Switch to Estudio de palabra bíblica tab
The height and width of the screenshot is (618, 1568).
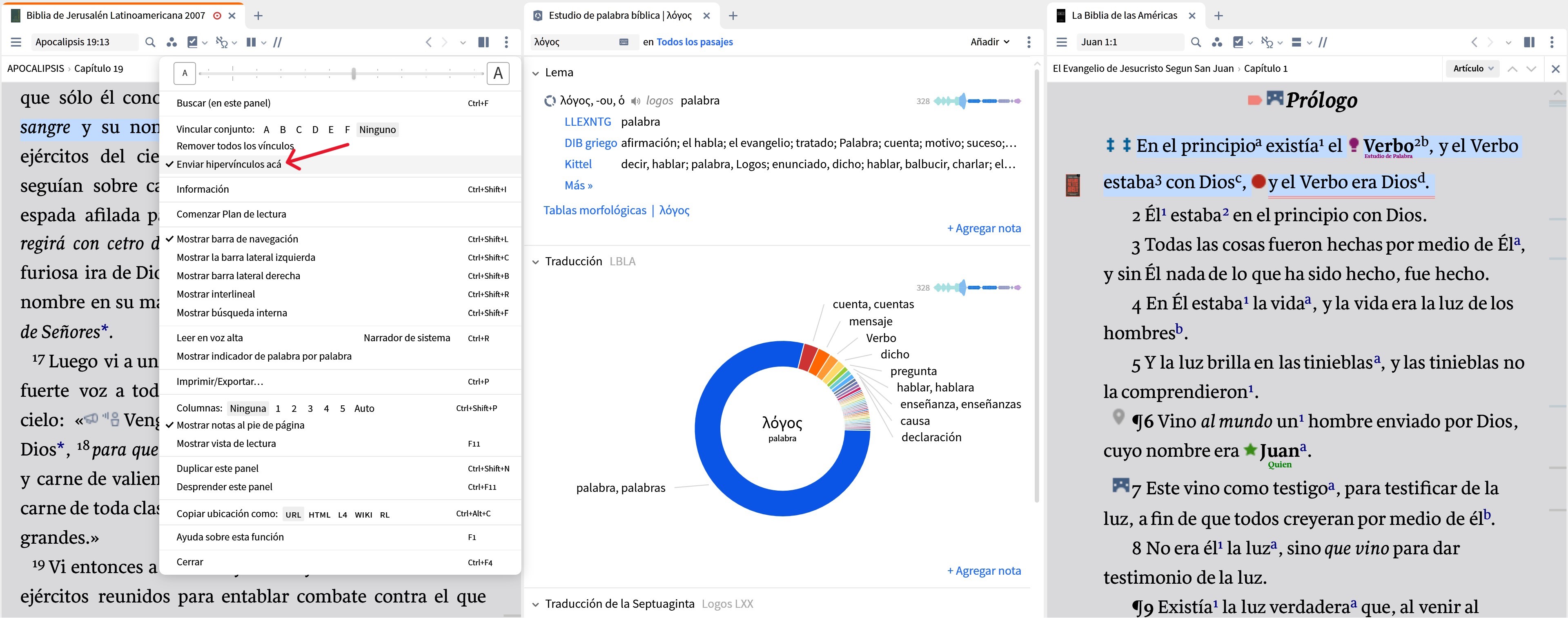[620, 16]
